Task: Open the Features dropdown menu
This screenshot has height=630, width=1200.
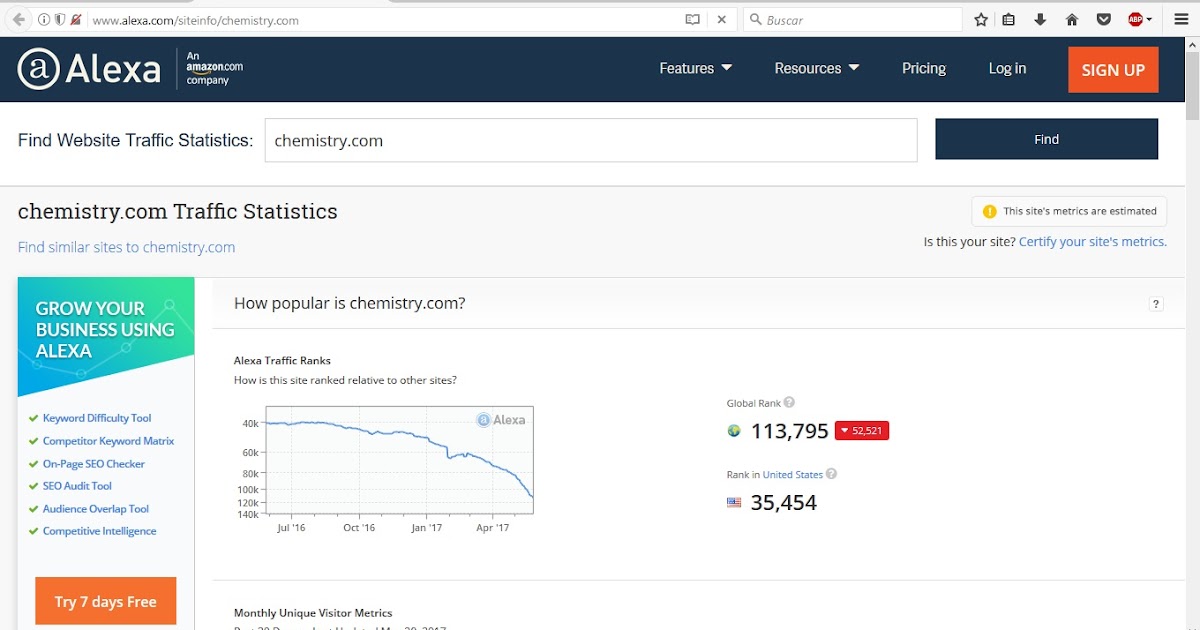Action: coord(696,68)
